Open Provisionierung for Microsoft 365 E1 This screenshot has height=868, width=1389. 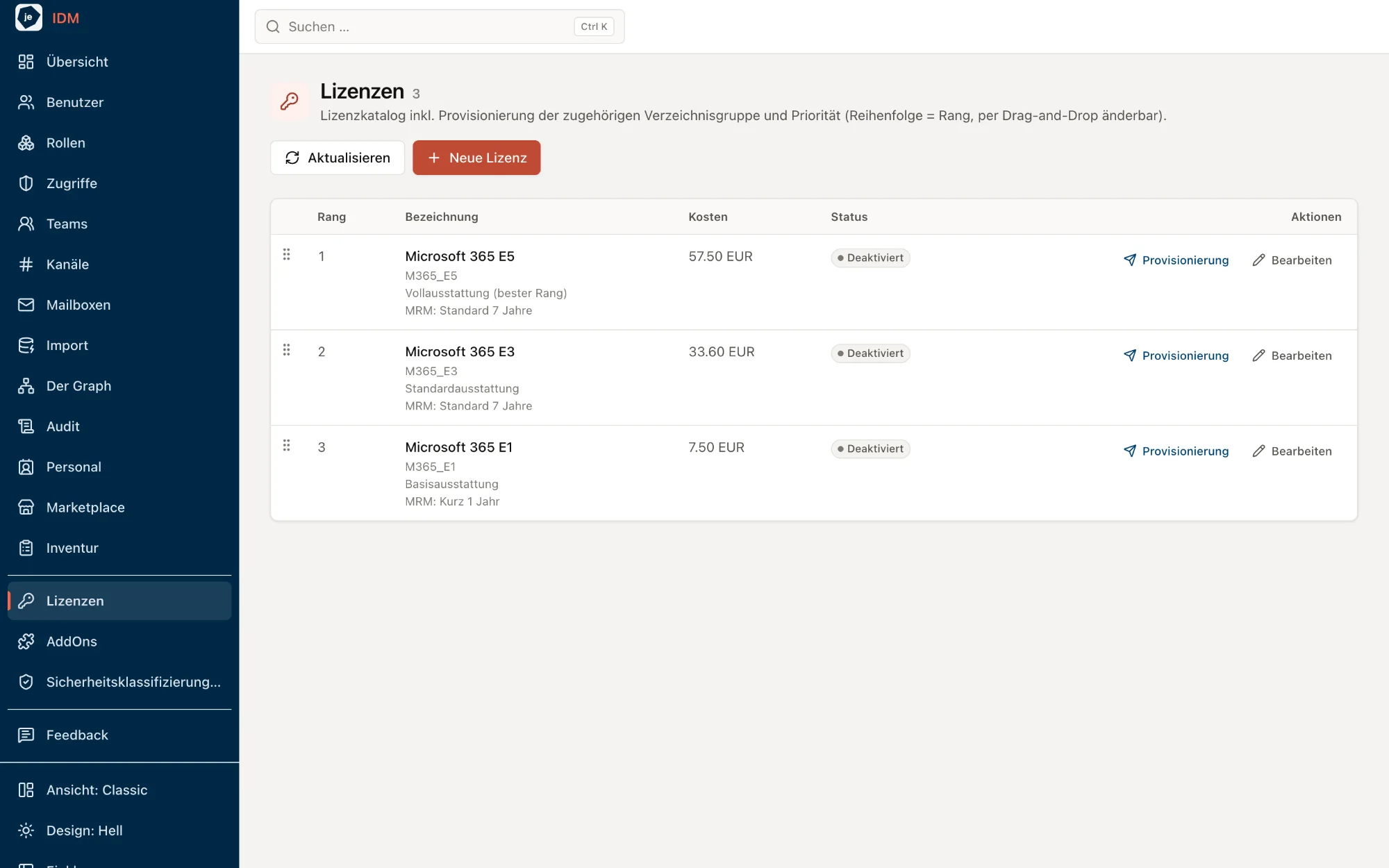tap(1176, 451)
